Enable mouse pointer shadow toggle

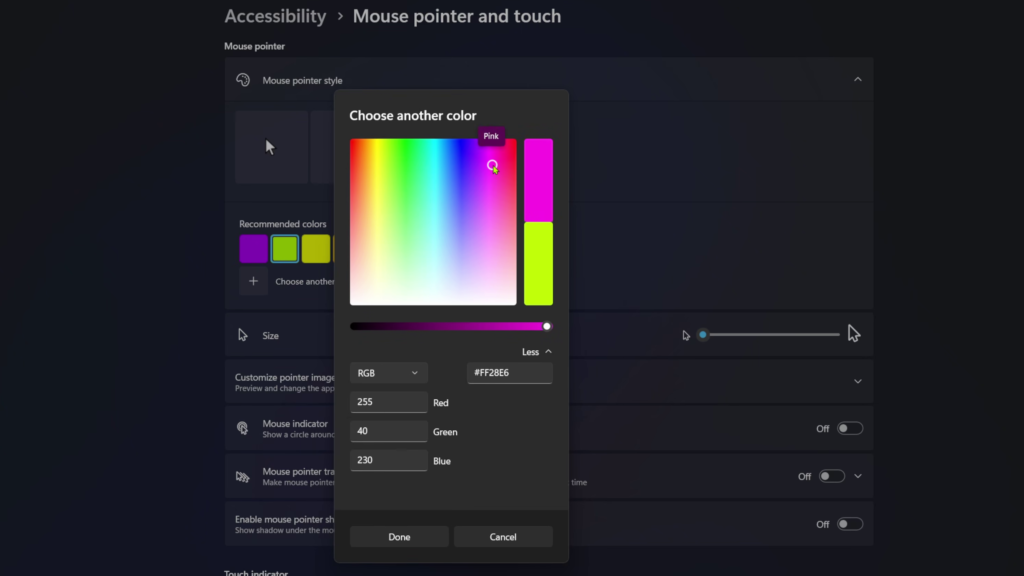coord(851,523)
